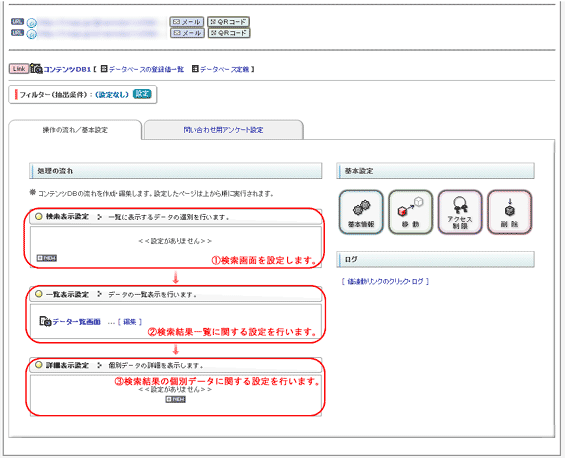This screenshot has height=458, width=565.
Task: Click the second メール button
Action: point(187,33)
